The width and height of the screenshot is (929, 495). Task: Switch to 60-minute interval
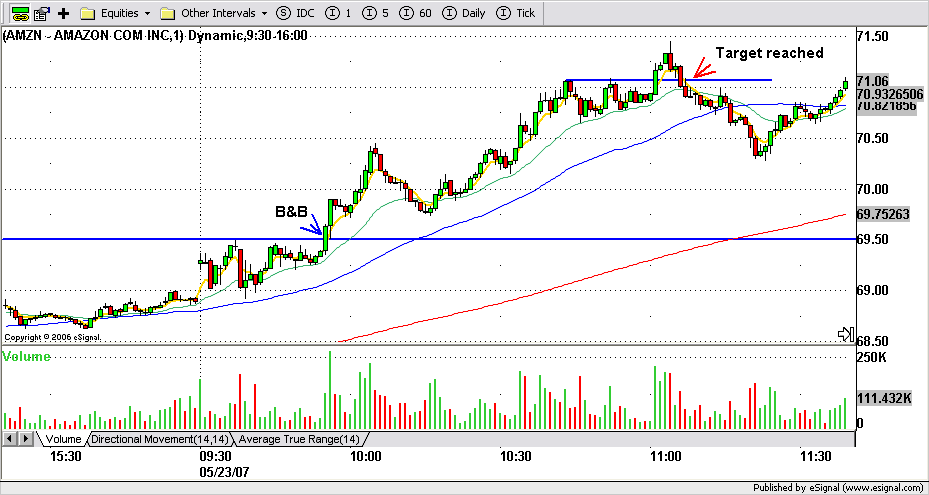415,12
